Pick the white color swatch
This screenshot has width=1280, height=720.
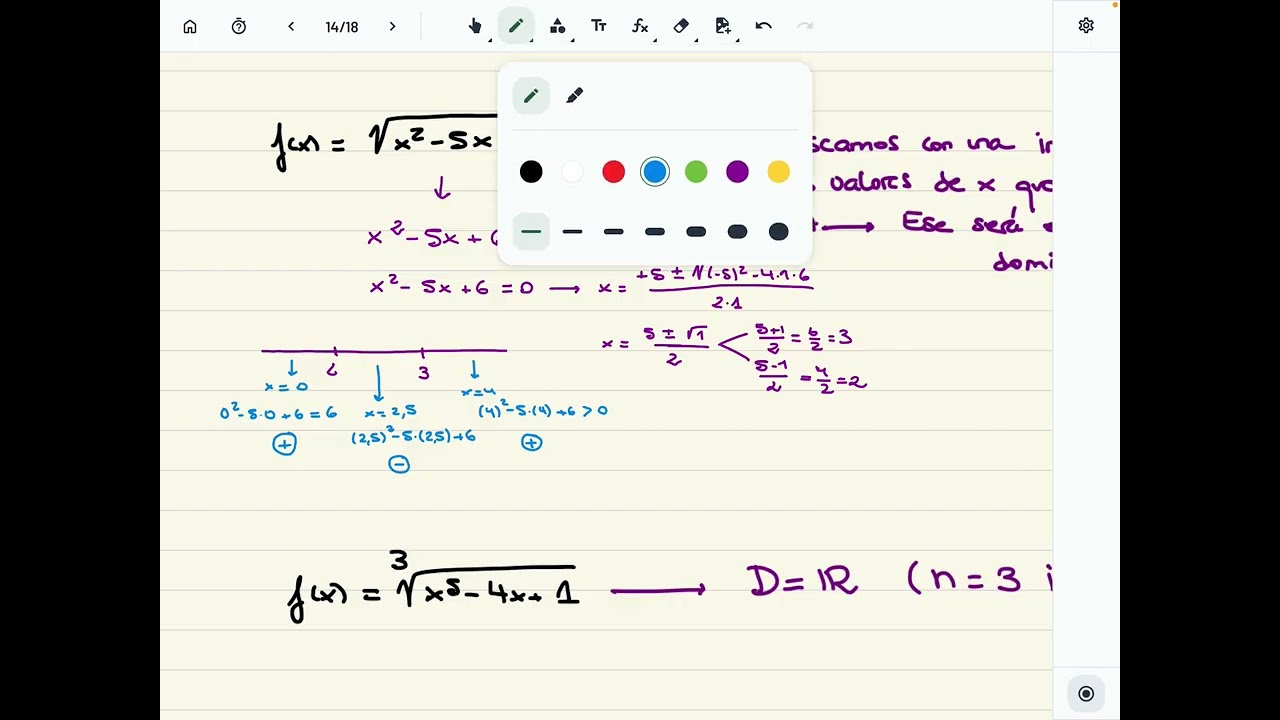(x=572, y=172)
